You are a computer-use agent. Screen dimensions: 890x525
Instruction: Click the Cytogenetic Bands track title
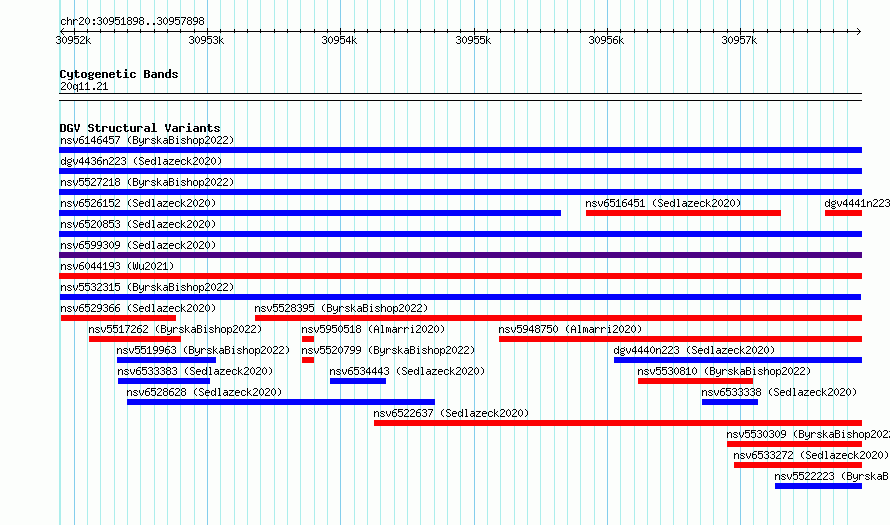(119, 74)
